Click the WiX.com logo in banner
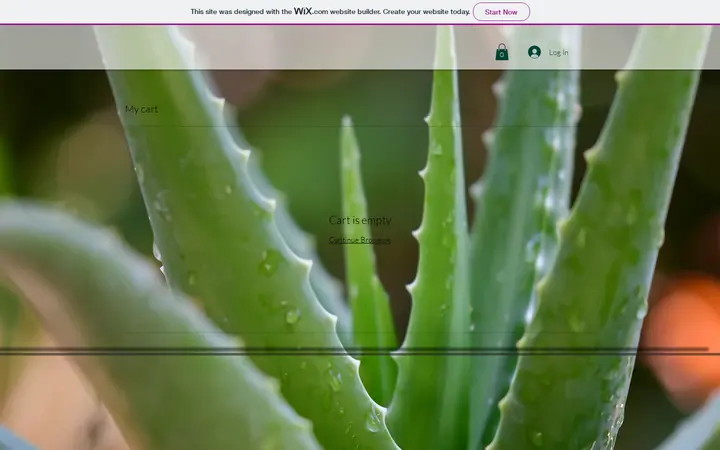The image size is (720, 450). 311,11
